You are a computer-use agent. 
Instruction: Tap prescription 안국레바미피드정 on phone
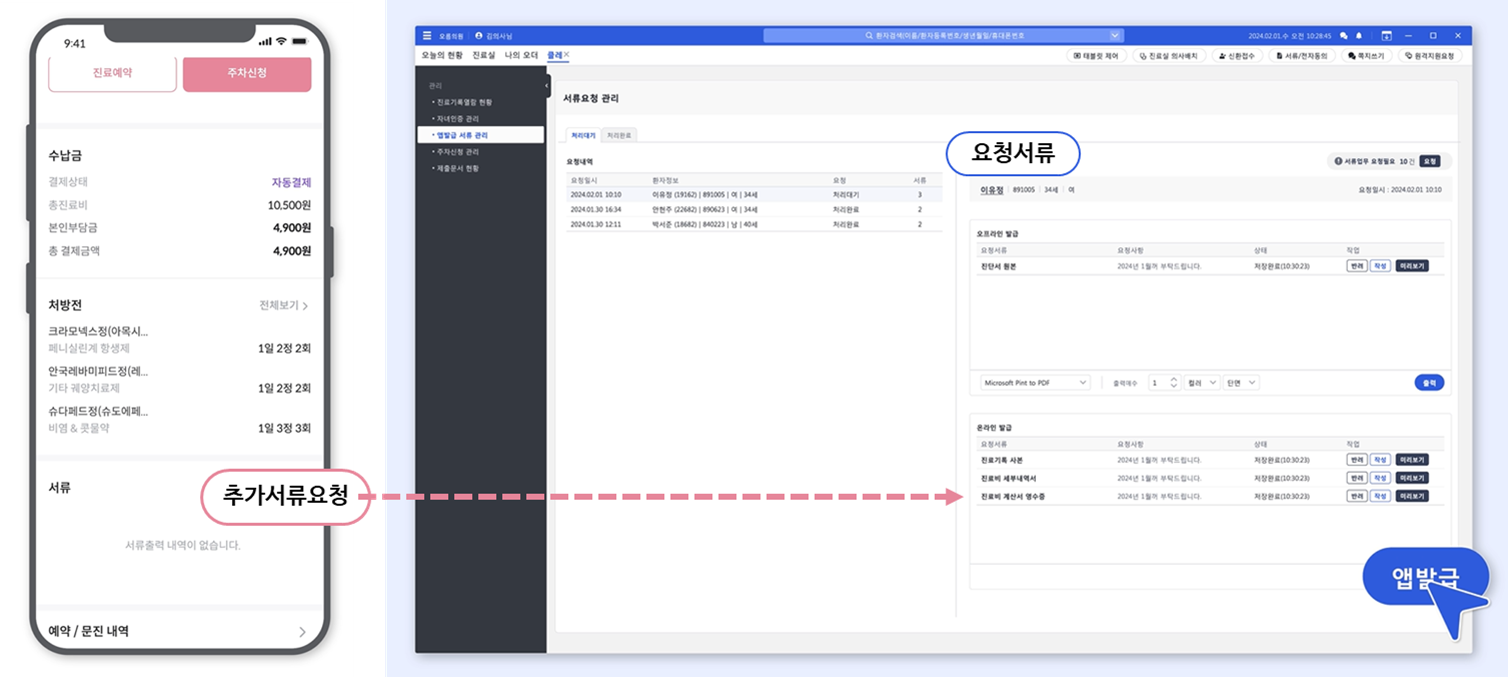pyautogui.click(x=98, y=371)
